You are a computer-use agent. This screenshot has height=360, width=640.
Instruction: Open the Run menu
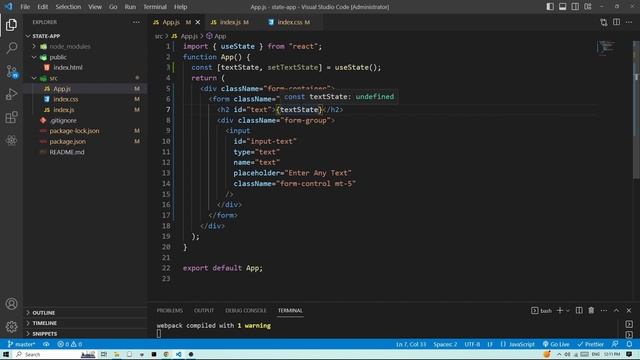(130, 7)
